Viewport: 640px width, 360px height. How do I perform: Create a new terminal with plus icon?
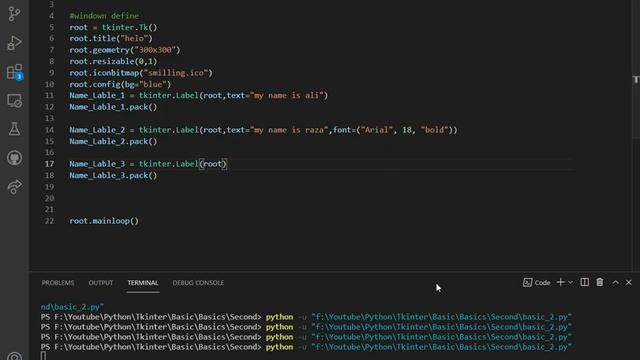click(x=560, y=282)
